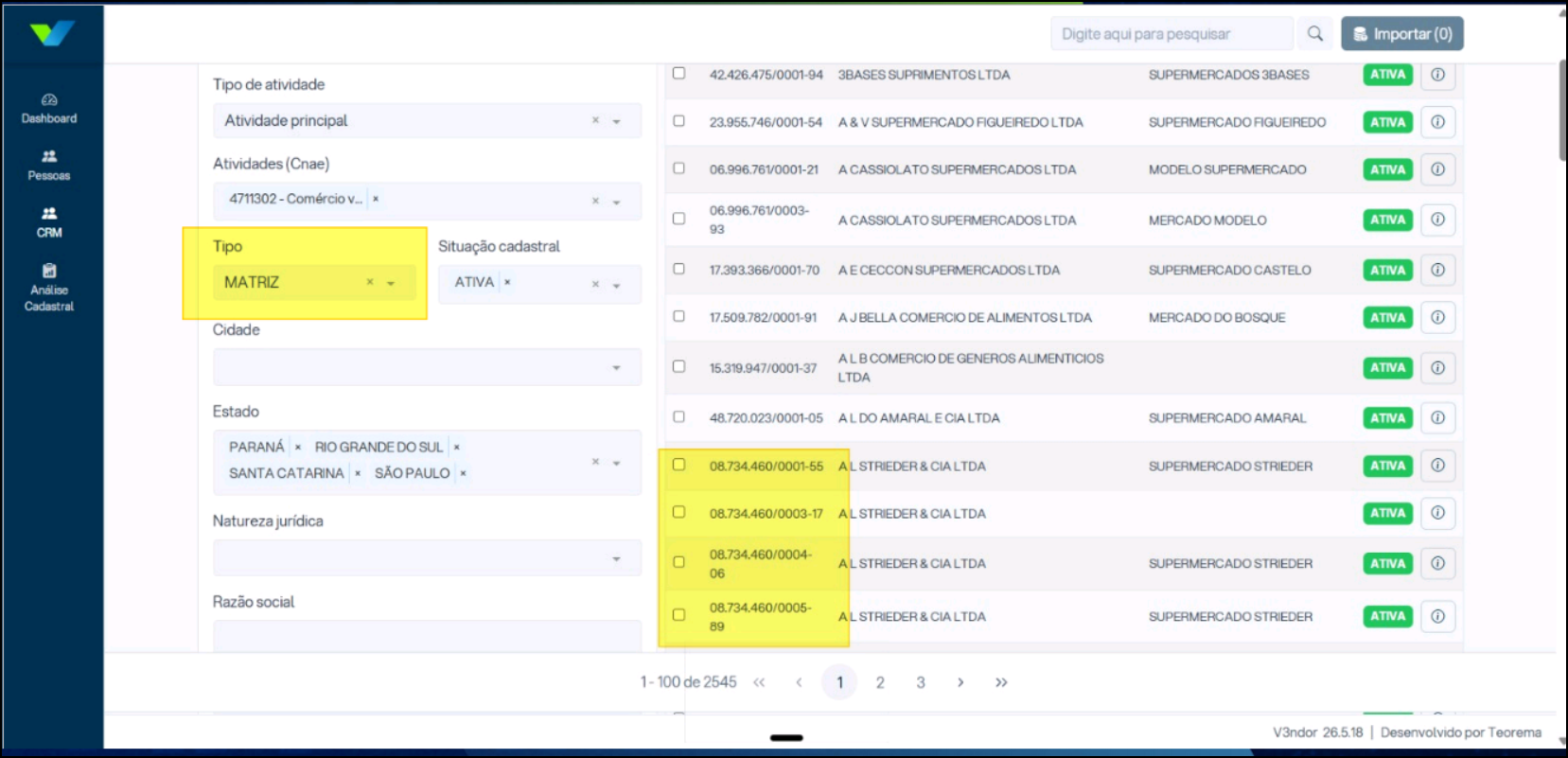
Task: Click the results list vertical scrollbar
Action: click(x=1561, y=110)
